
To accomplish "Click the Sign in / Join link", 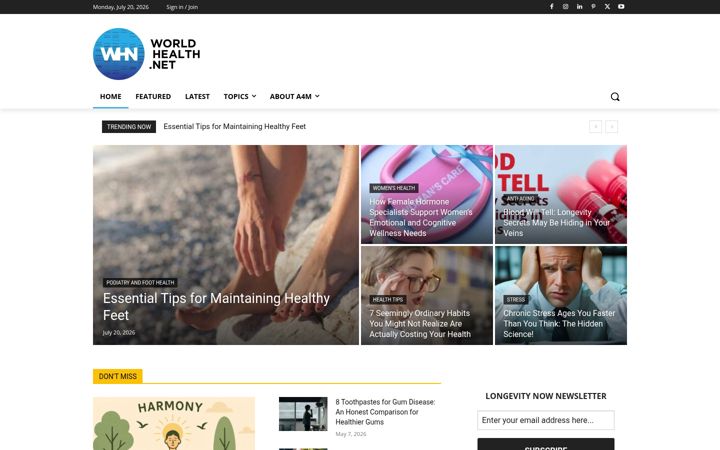I will point(182,7).
